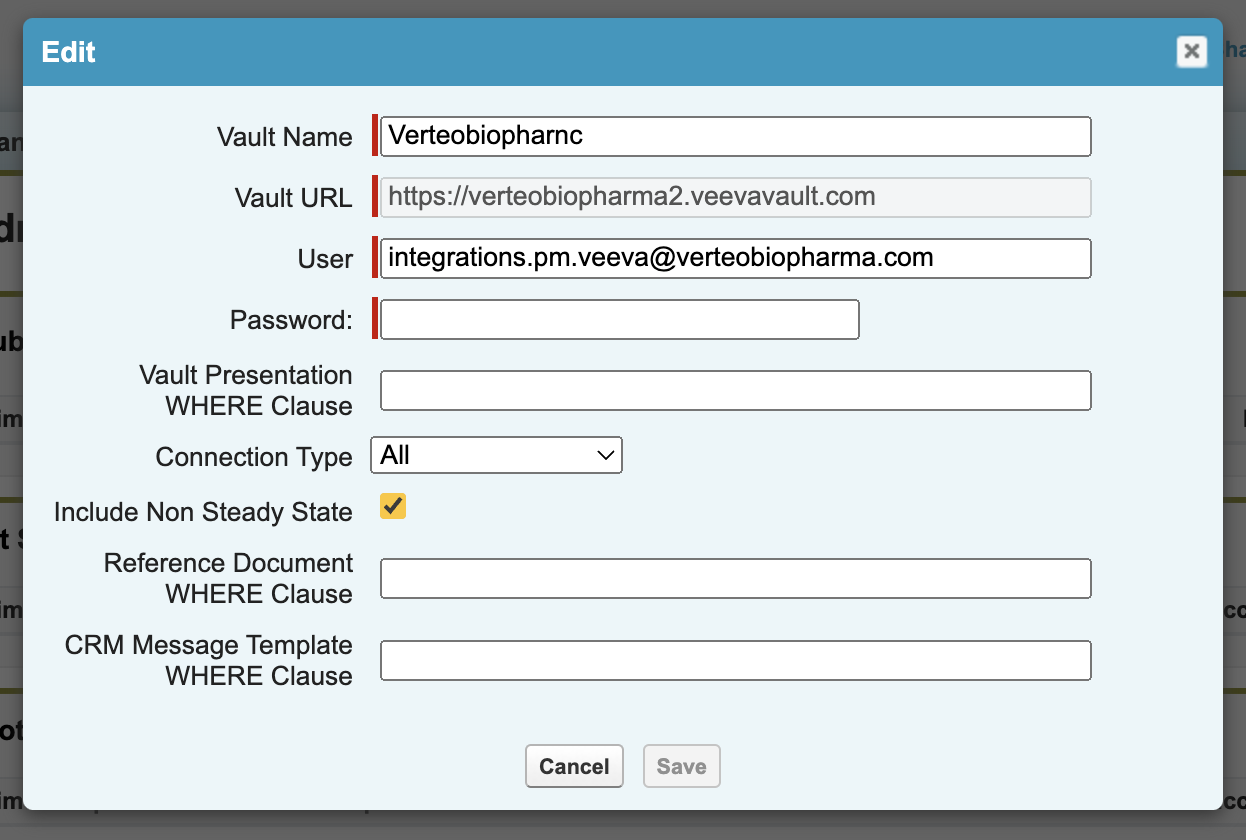This screenshot has width=1246, height=840.
Task: Click the Vault Name label
Action: 284,137
